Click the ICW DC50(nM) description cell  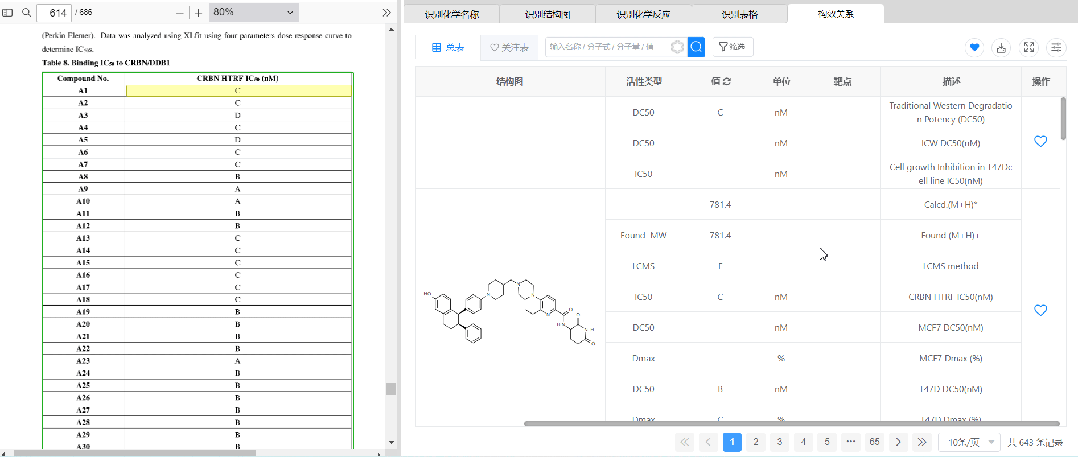pos(951,144)
